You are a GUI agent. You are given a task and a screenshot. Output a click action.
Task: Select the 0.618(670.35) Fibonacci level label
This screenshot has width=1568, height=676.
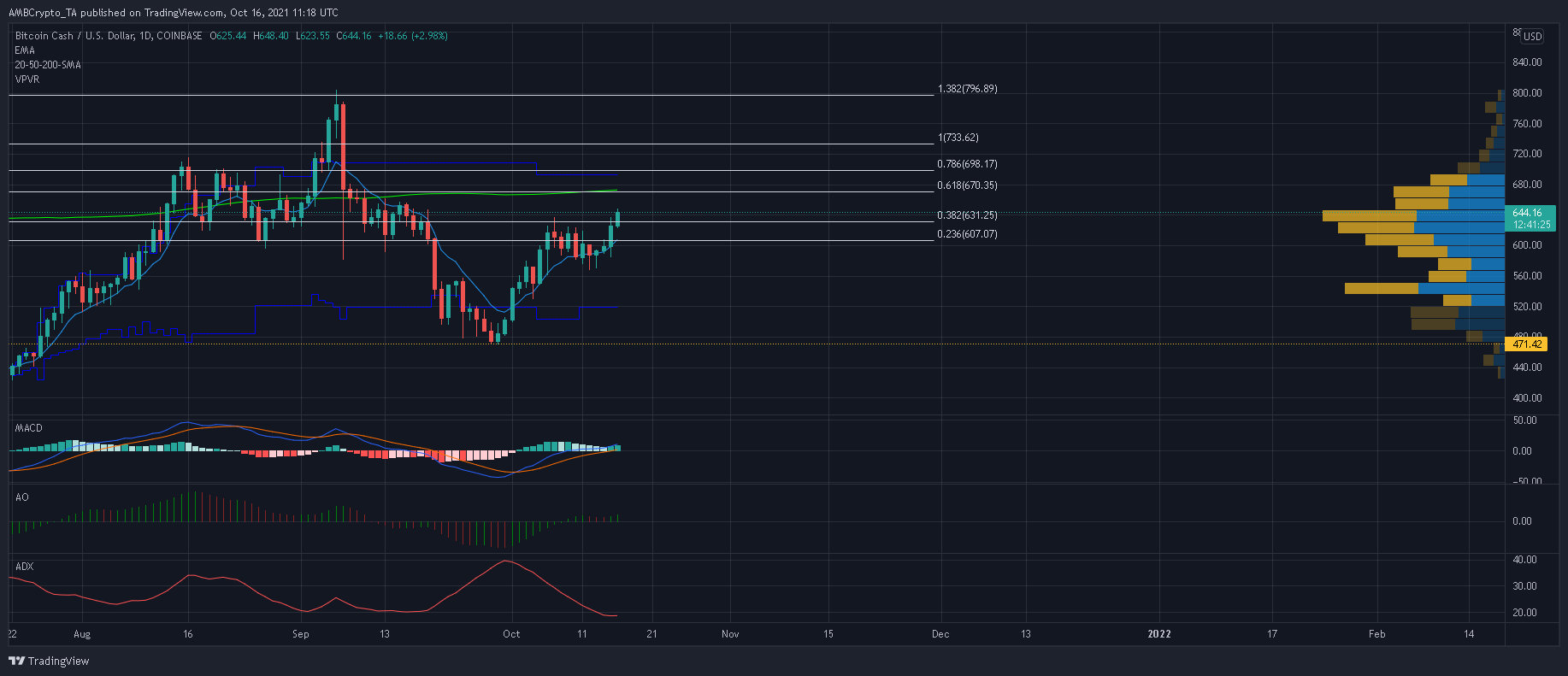tap(968, 185)
